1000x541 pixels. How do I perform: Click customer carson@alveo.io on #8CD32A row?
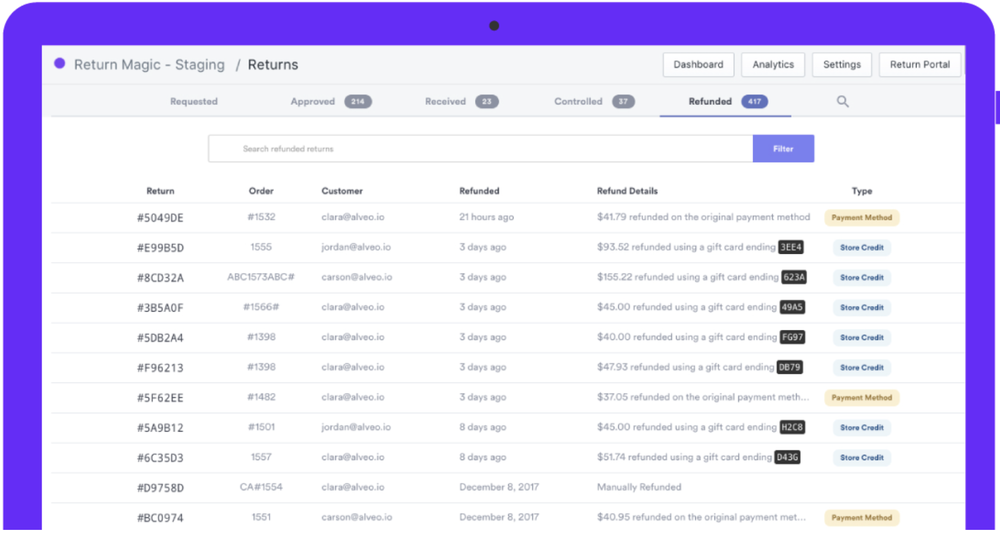(x=357, y=277)
